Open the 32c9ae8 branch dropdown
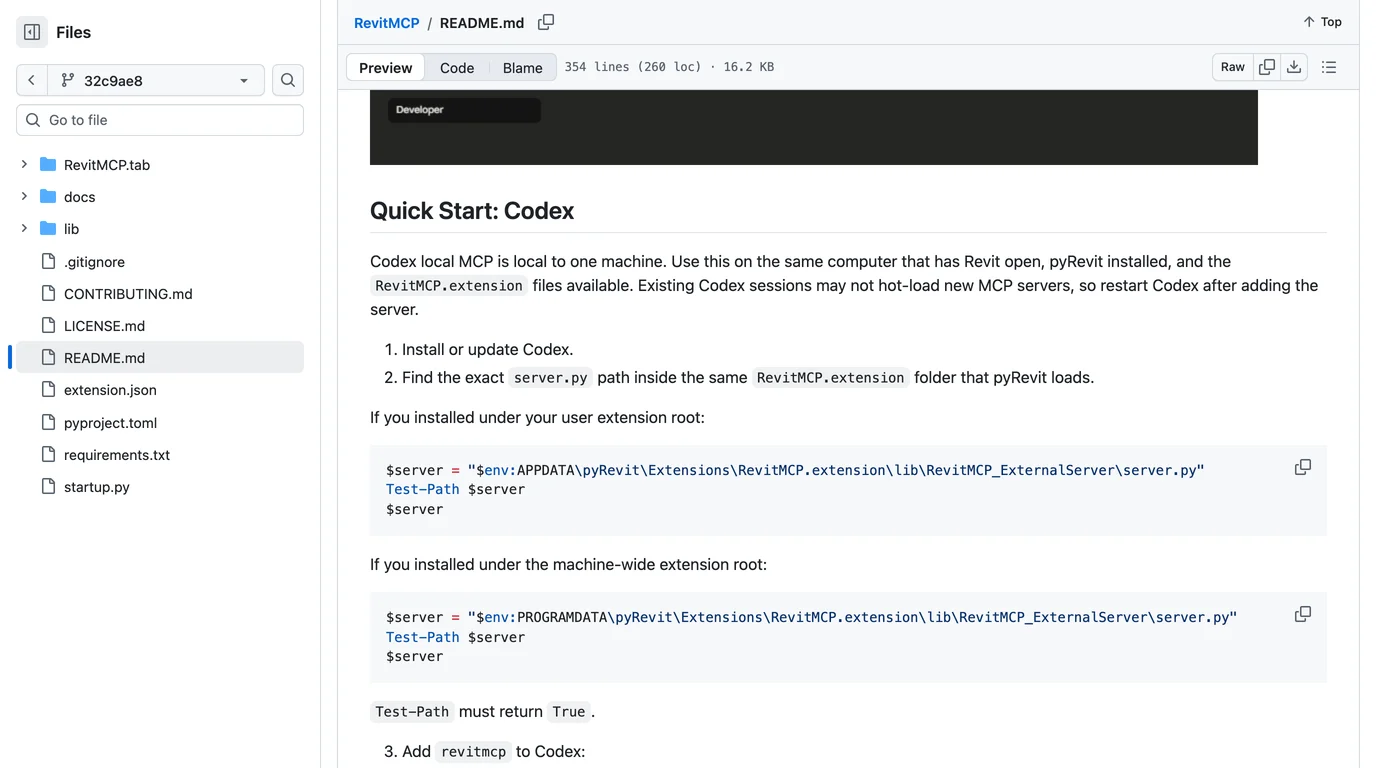1376x768 pixels. tap(156, 80)
